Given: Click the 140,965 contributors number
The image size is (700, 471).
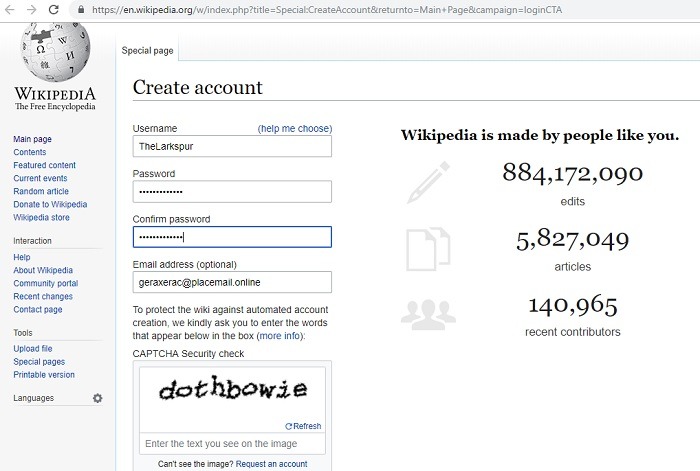Looking at the screenshot, I should [572, 305].
